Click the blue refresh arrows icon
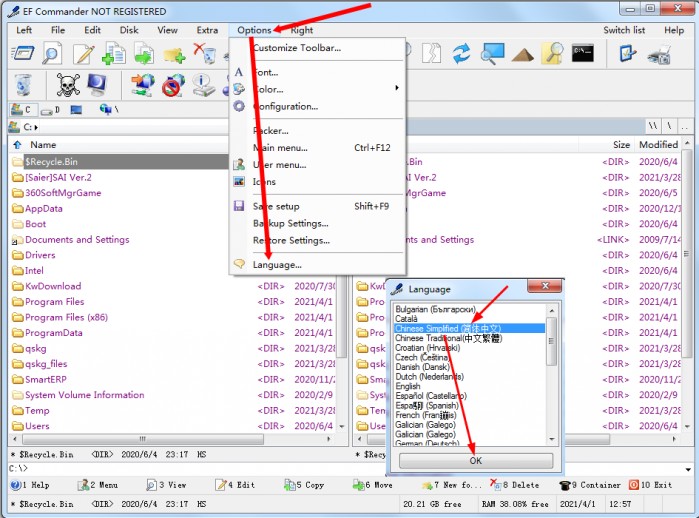This screenshot has width=699, height=518. (x=461, y=54)
